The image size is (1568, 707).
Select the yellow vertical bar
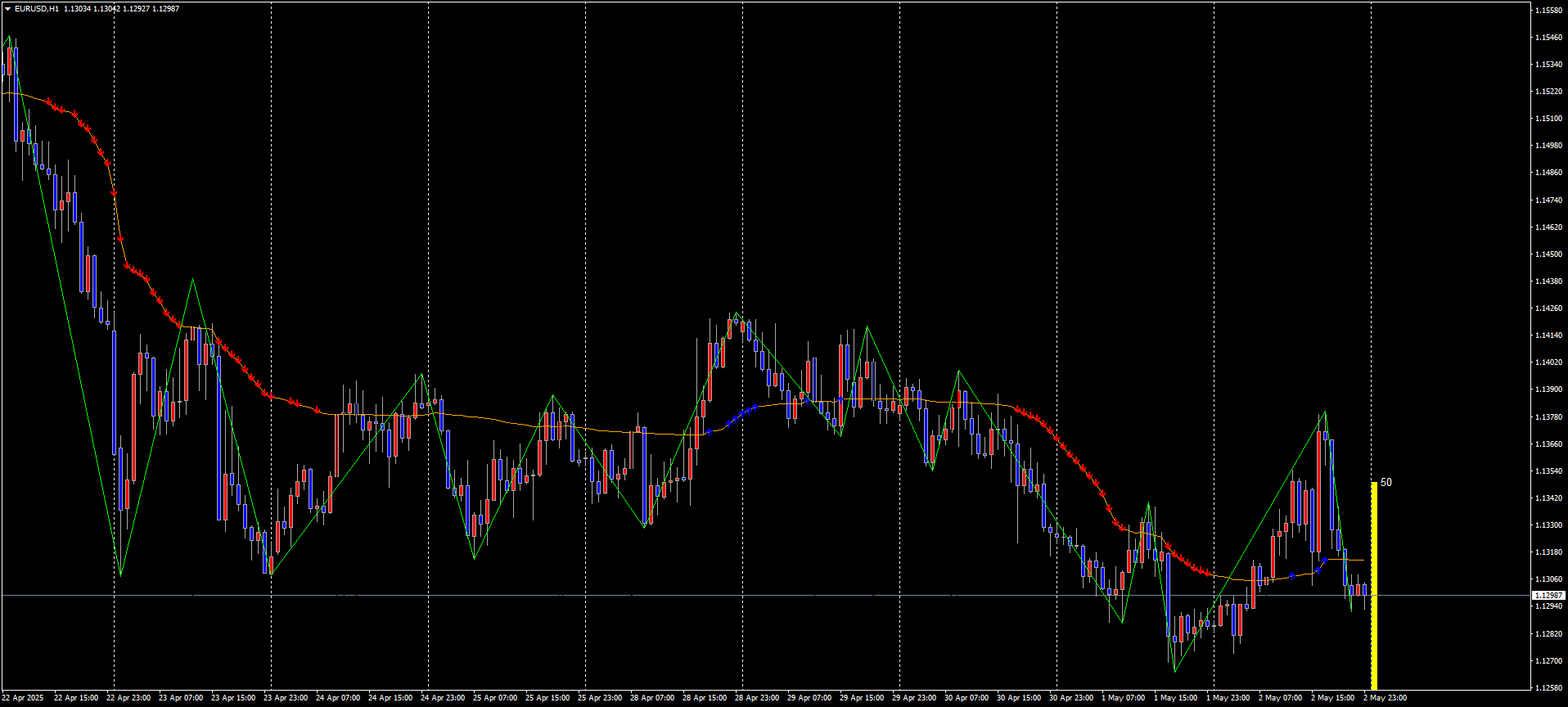pos(1374,586)
